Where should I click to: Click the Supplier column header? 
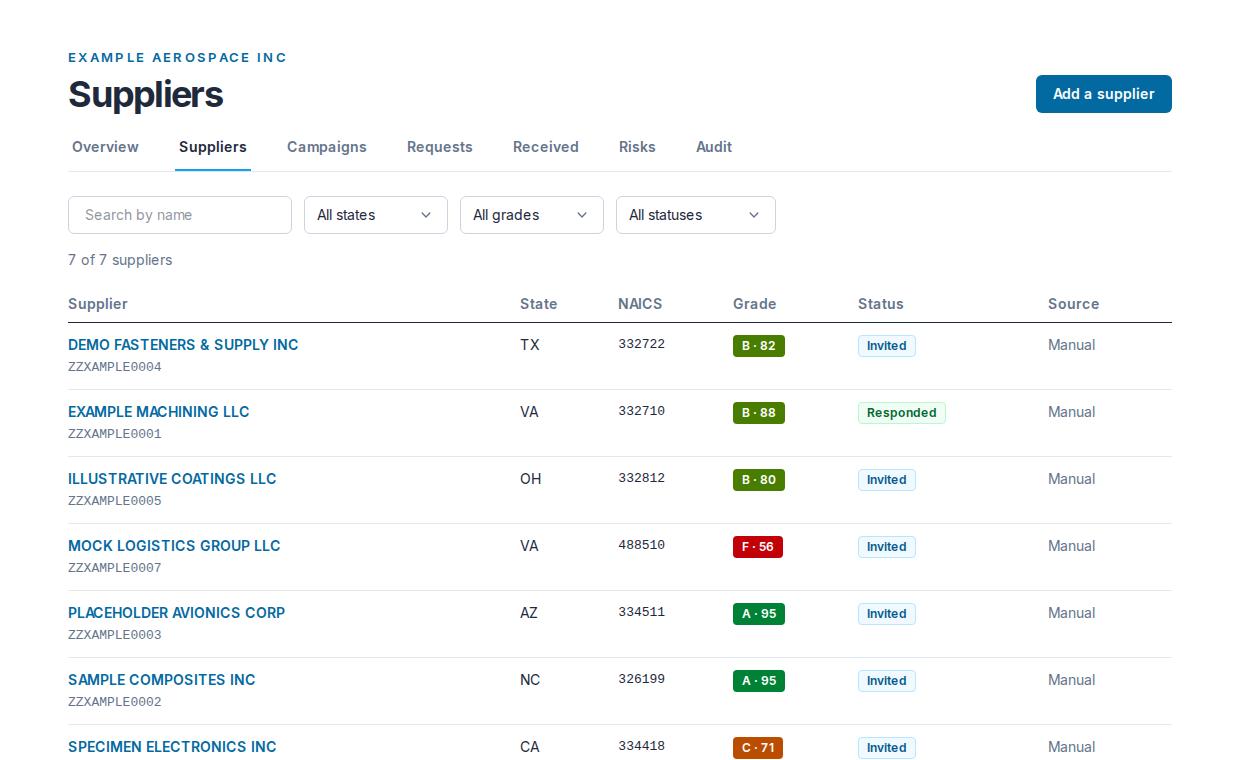[x=98, y=304]
